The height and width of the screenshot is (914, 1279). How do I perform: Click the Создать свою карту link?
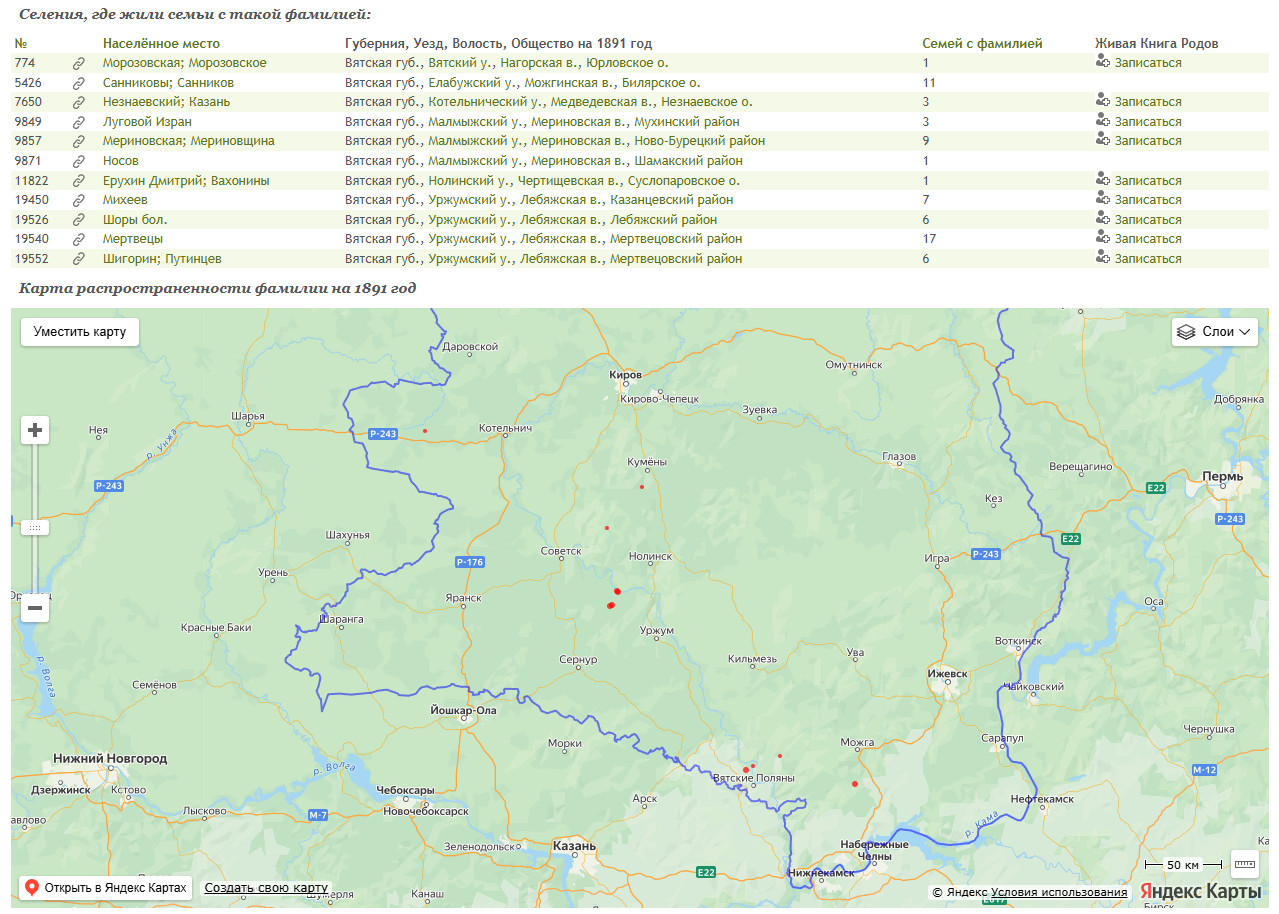266,888
